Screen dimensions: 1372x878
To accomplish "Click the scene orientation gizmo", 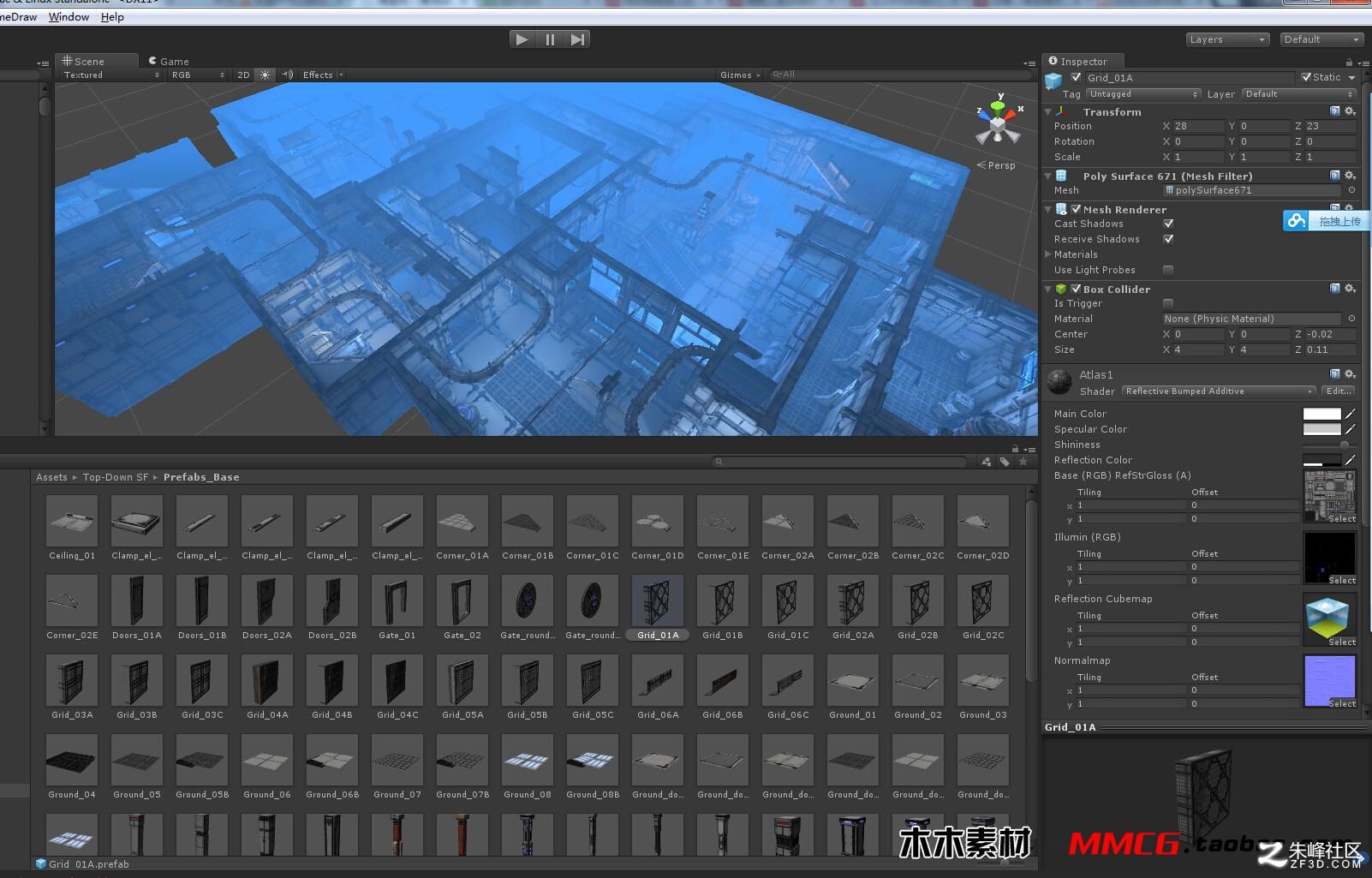I will 999,122.
